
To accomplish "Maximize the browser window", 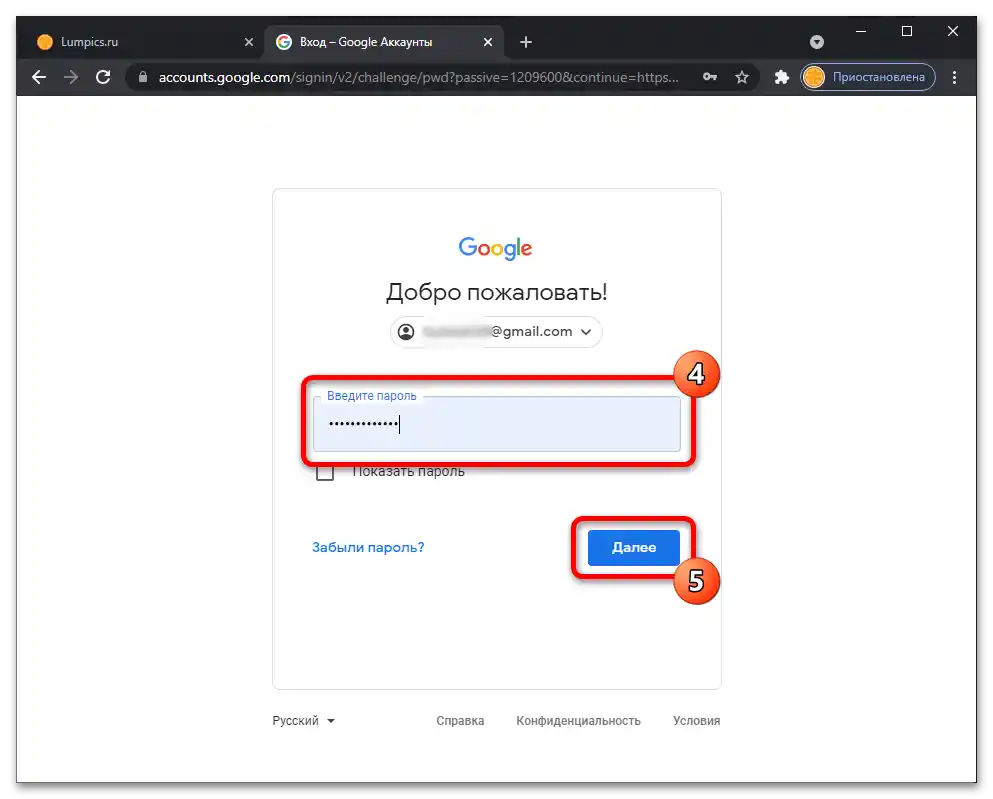I will point(907,31).
